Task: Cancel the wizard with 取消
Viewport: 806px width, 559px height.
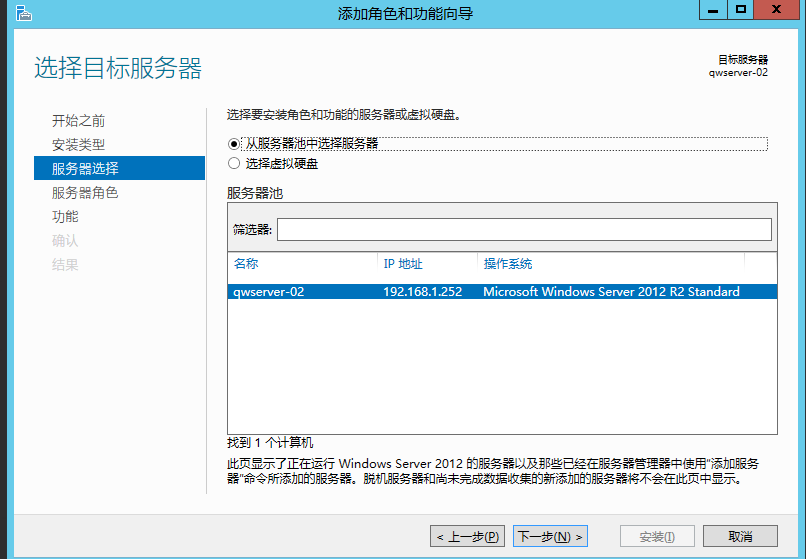Action: pos(740,536)
